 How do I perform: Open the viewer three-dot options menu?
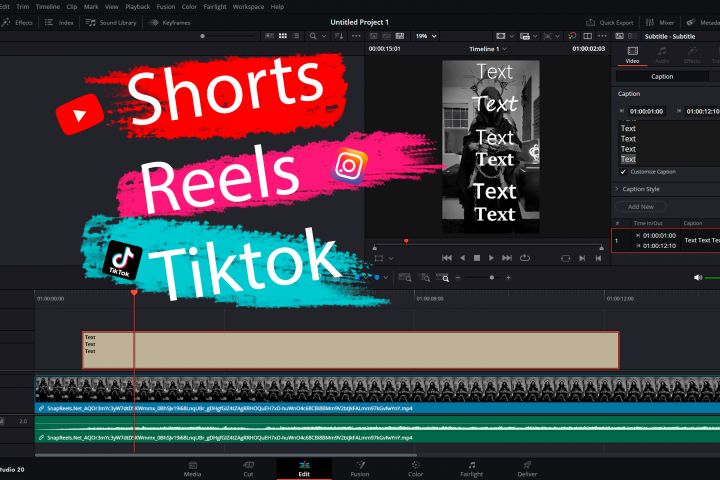click(x=602, y=36)
